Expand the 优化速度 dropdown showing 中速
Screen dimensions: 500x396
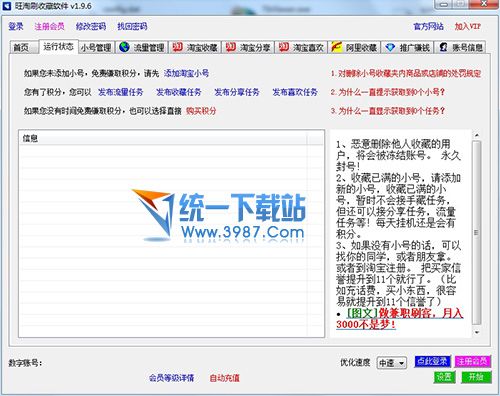click(x=392, y=363)
